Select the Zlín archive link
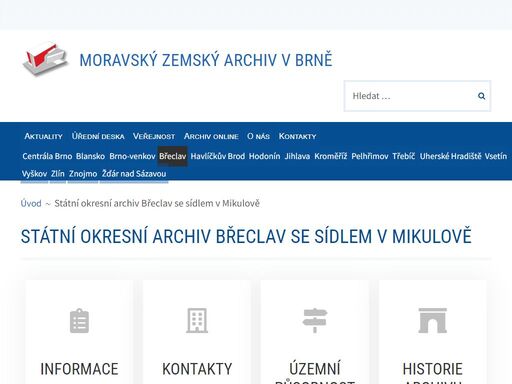 tap(58, 174)
